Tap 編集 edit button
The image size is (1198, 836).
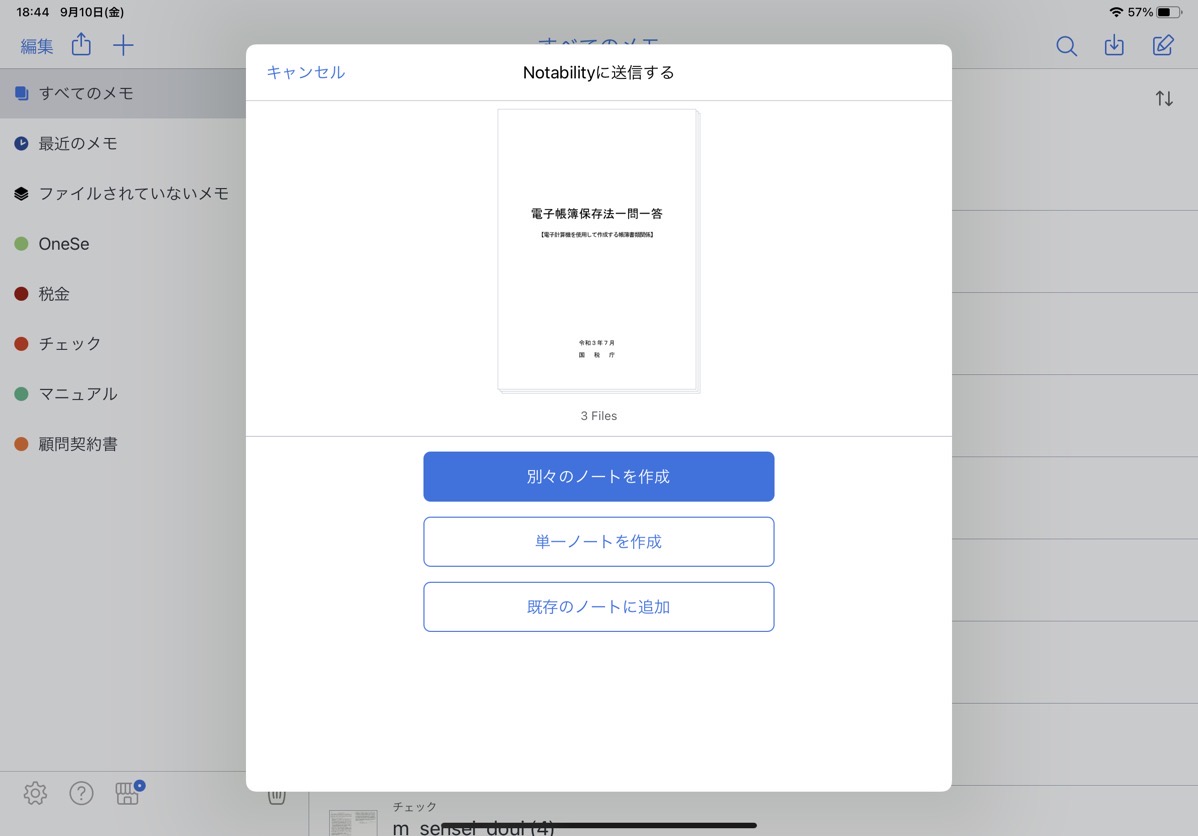[x=37, y=46]
